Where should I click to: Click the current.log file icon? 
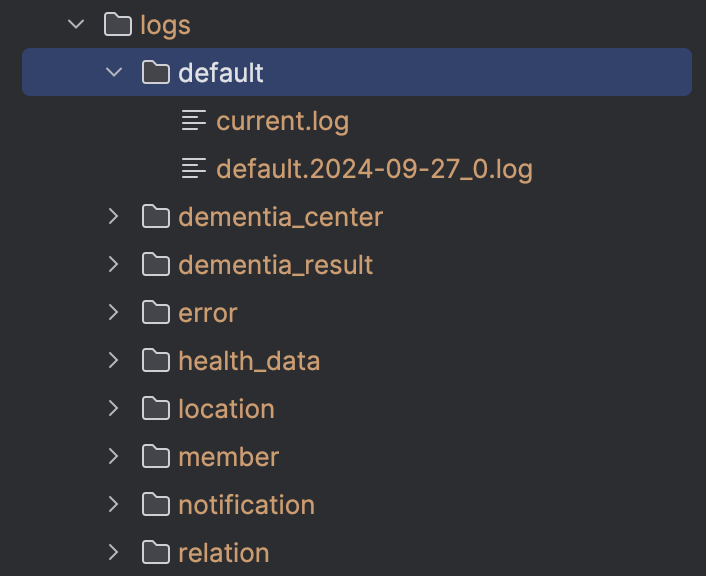[x=194, y=120]
